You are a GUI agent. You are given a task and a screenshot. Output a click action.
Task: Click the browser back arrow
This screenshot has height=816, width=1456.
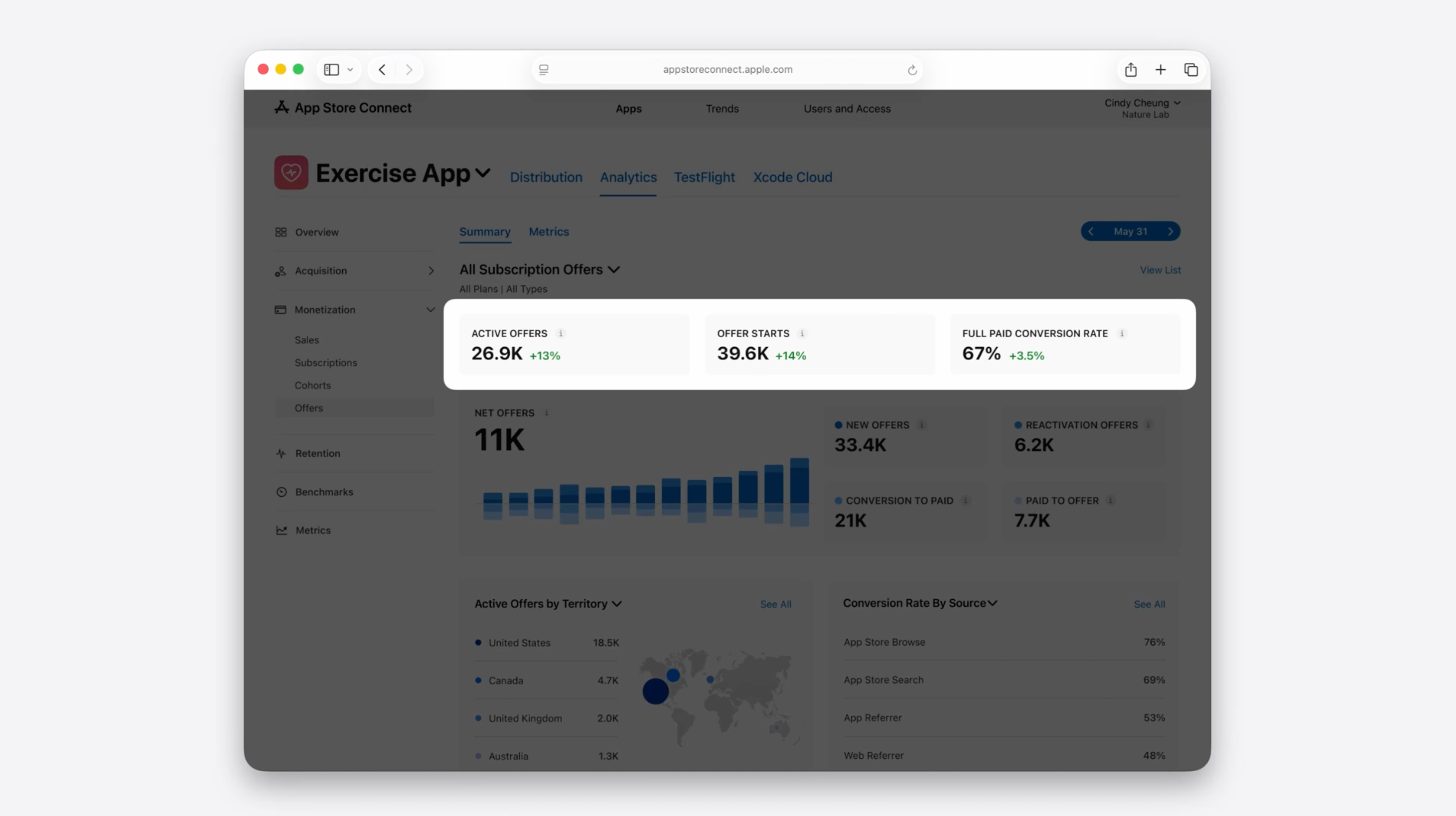[382, 70]
